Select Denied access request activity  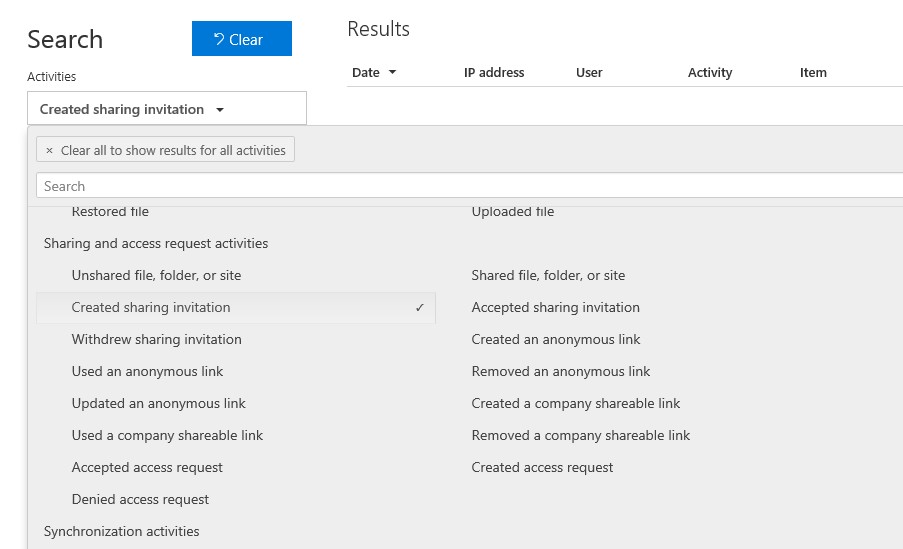[x=140, y=499]
